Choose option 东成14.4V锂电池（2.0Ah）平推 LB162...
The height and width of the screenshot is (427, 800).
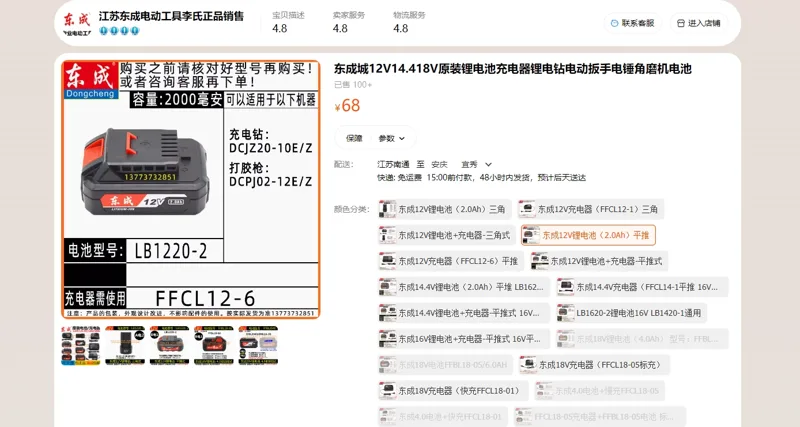coord(464,287)
